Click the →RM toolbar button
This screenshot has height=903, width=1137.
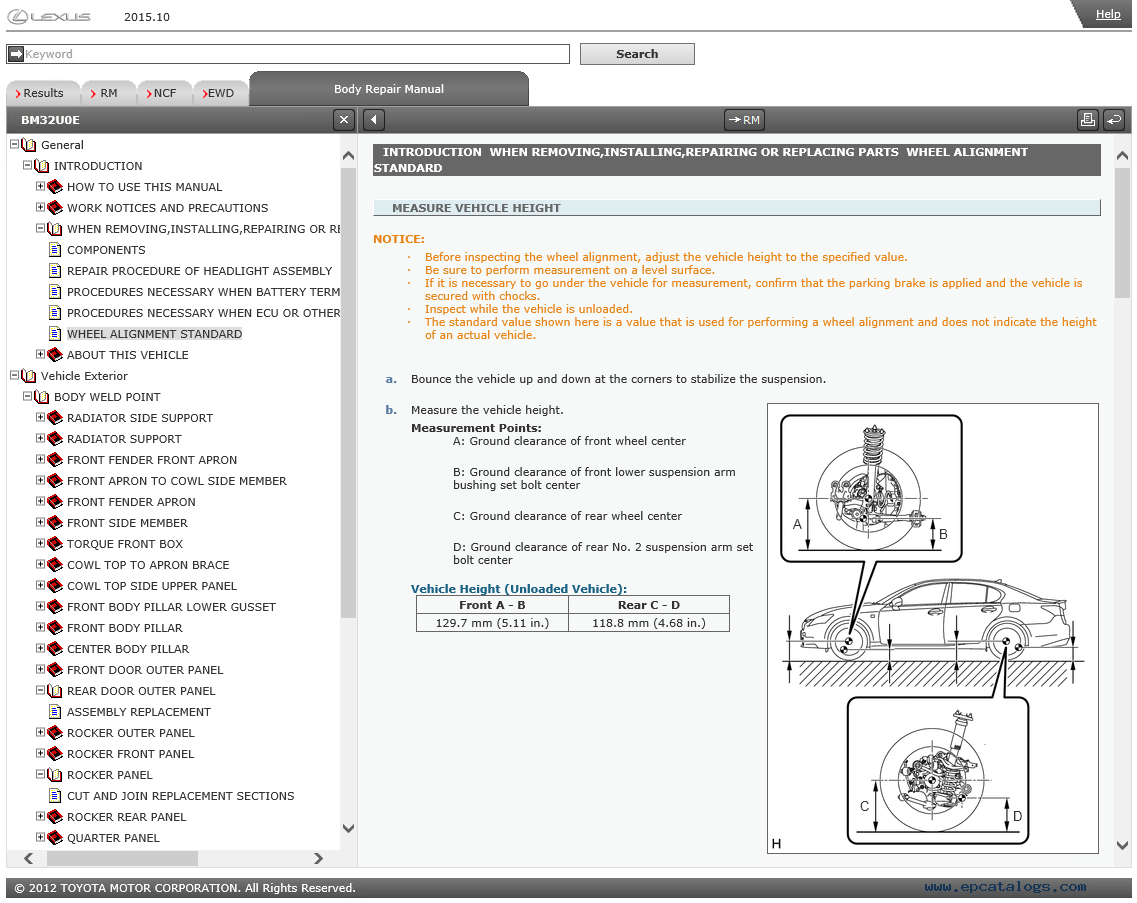(x=744, y=120)
